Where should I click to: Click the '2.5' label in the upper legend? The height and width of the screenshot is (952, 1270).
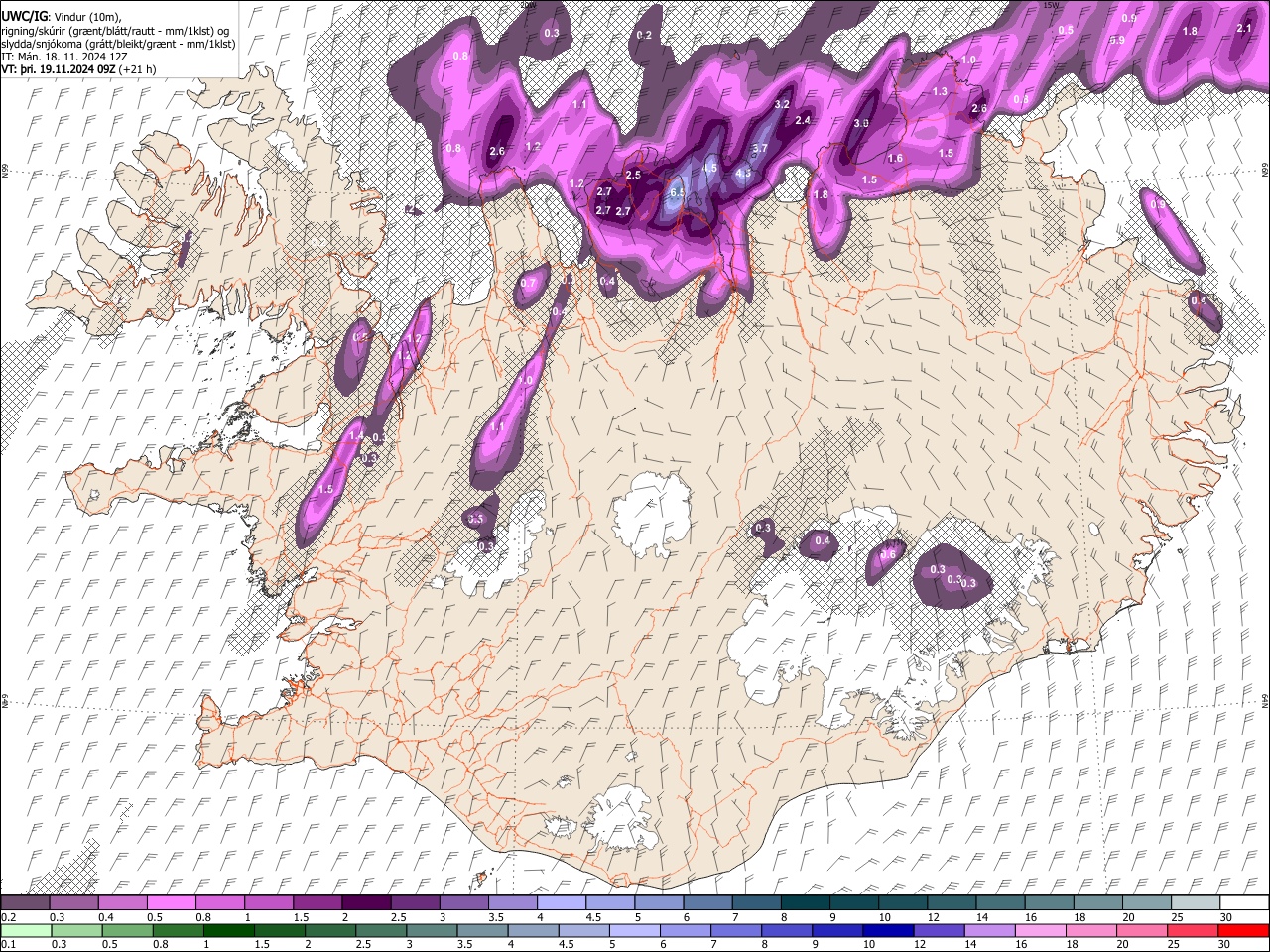399,917
